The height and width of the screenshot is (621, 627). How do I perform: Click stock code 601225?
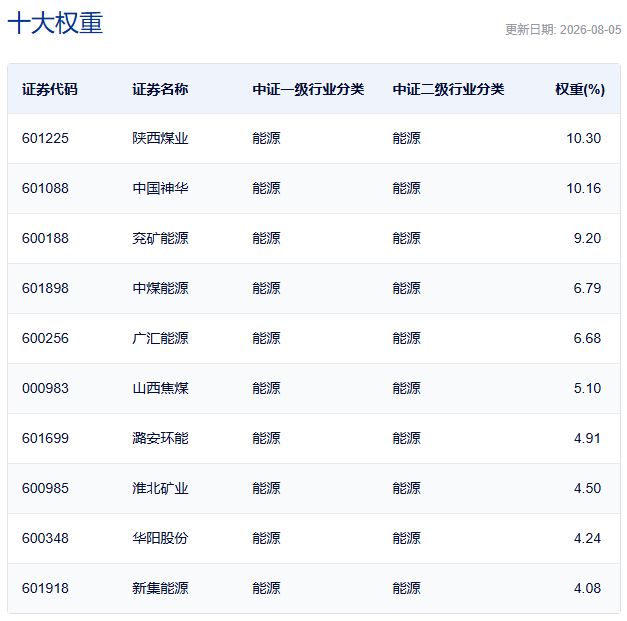point(45,138)
